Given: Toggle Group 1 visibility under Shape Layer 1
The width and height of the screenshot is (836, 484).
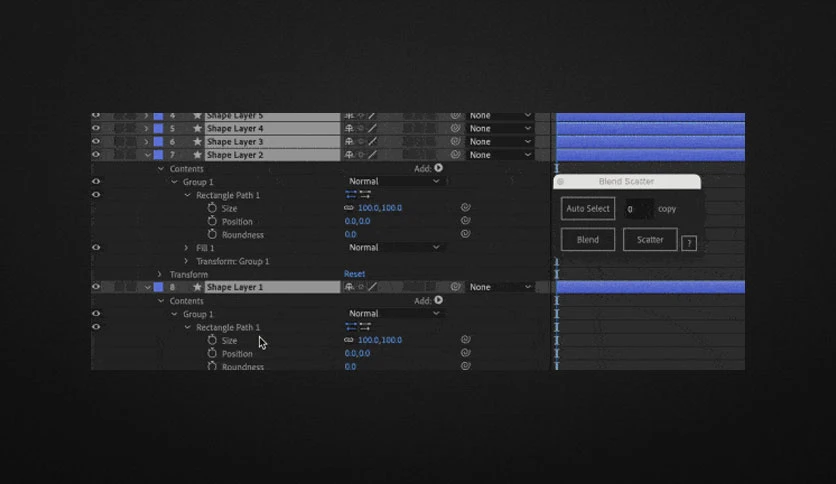Looking at the screenshot, I should (x=96, y=313).
